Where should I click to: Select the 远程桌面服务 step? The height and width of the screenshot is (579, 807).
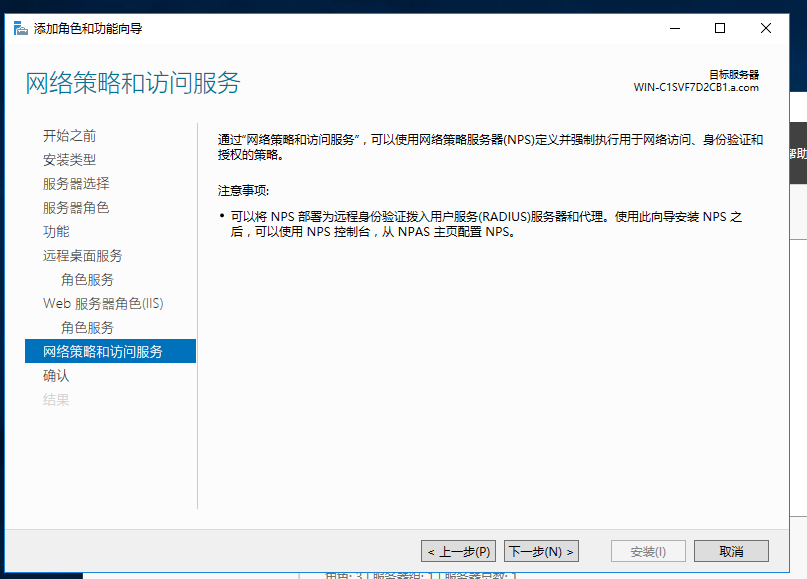[83, 256]
